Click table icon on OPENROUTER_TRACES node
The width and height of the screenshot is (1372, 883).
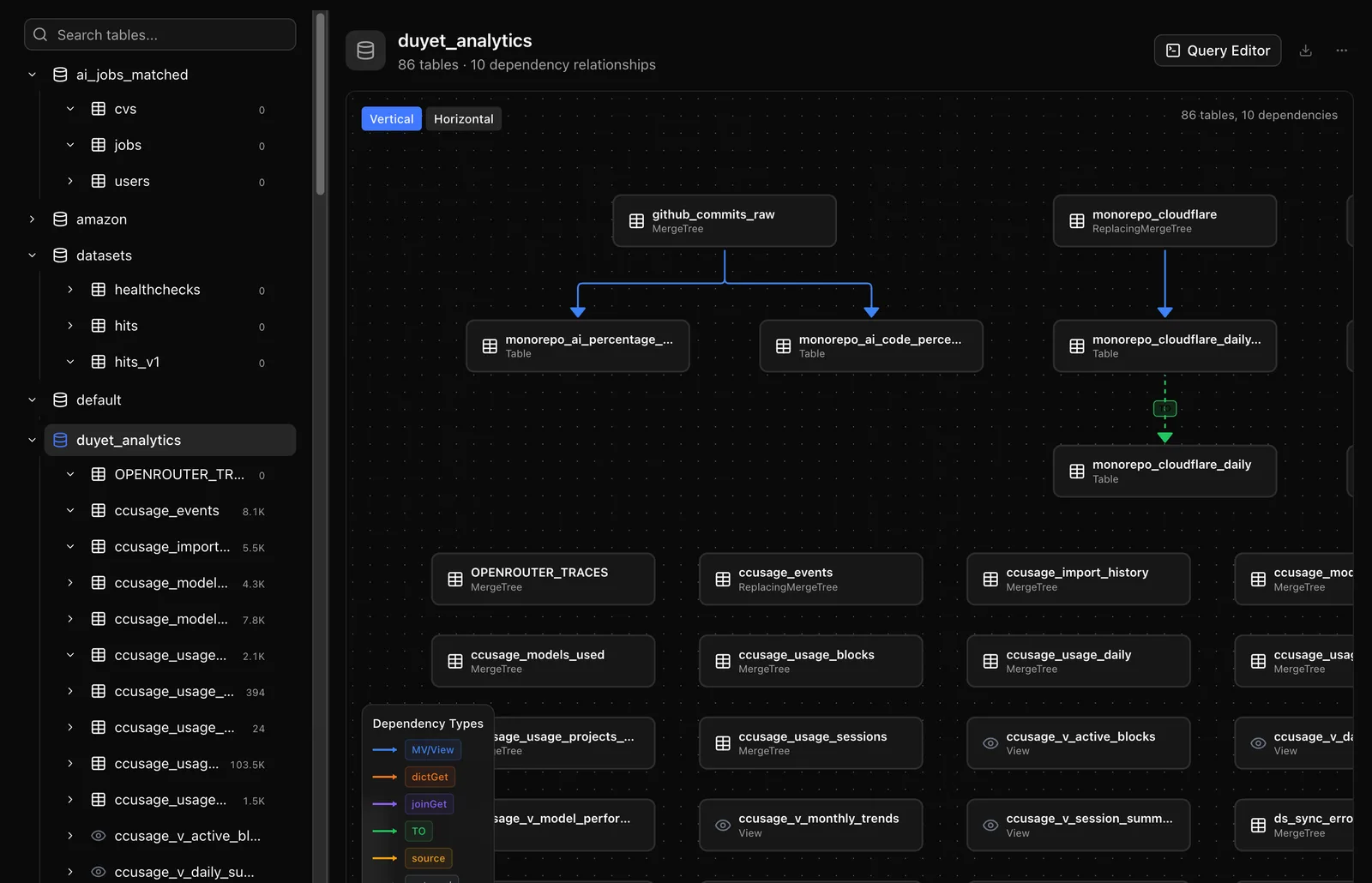pyautogui.click(x=455, y=580)
